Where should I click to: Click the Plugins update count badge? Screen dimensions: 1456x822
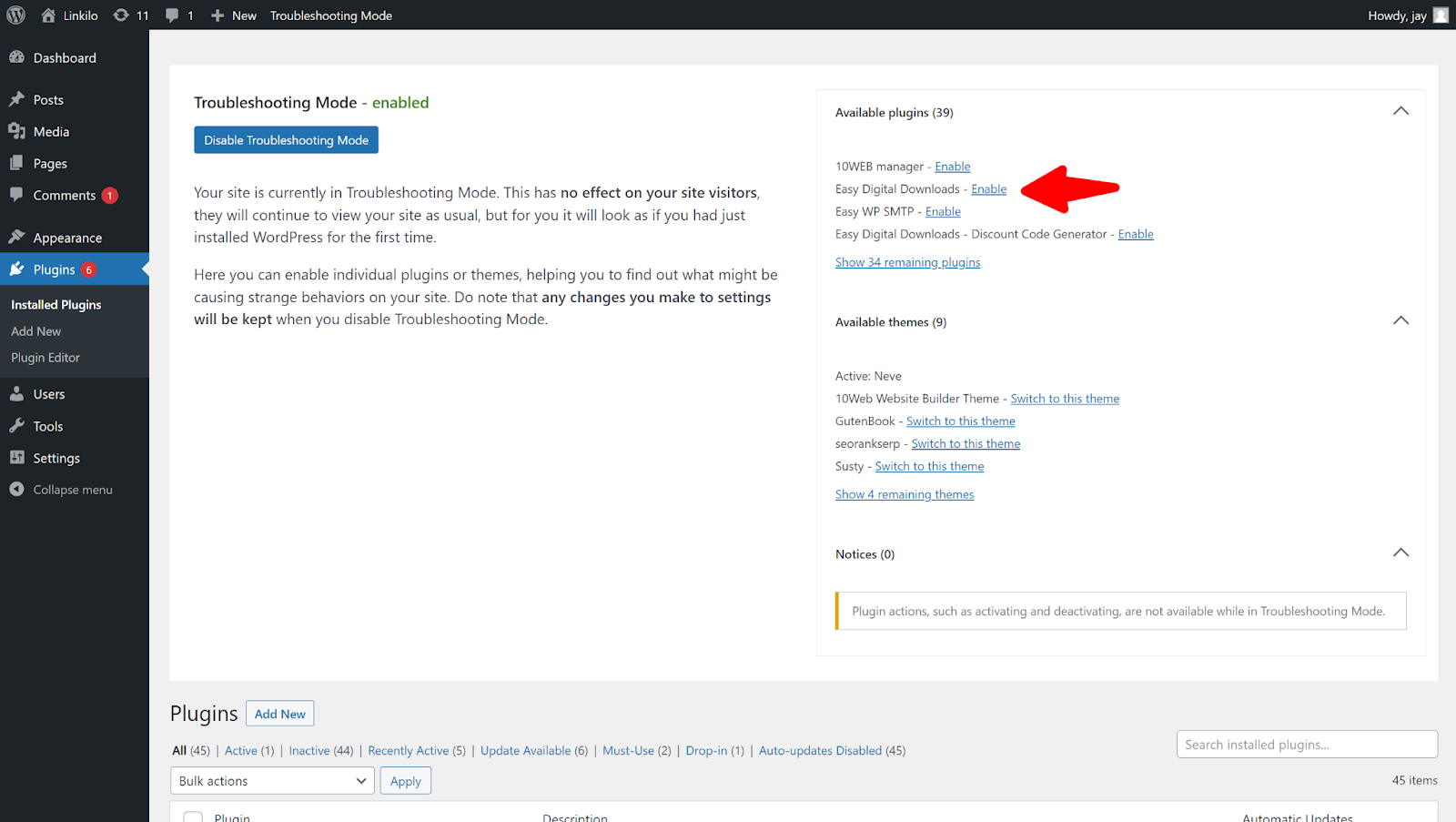89,269
